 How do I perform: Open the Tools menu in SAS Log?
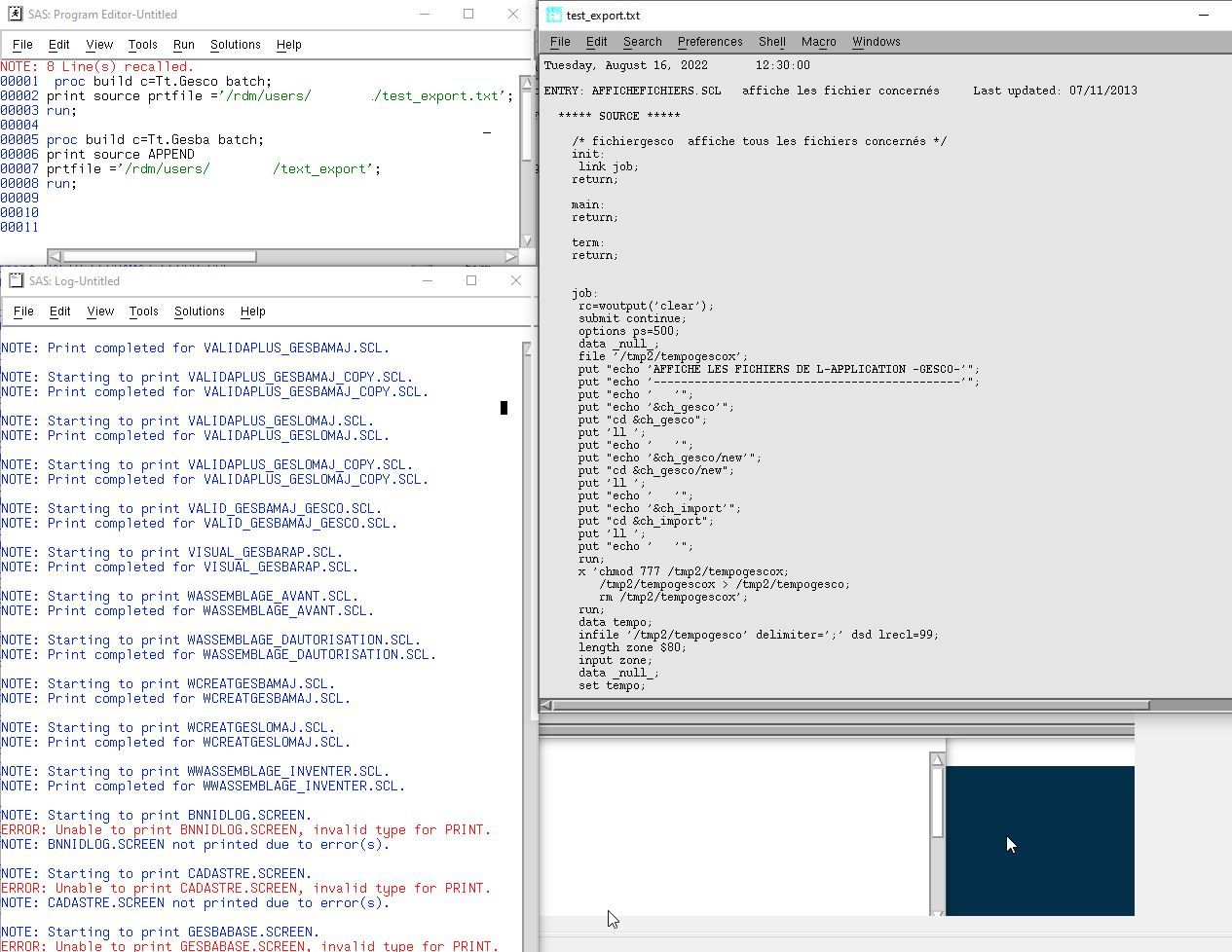[x=143, y=311]
